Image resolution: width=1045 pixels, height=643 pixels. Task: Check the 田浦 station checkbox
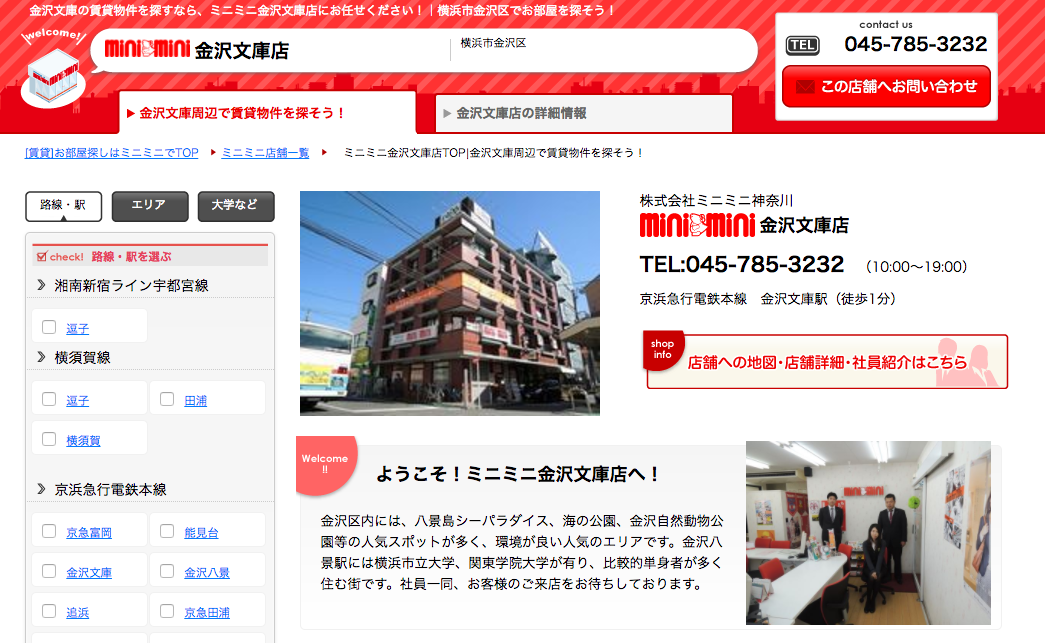[167, 399]
